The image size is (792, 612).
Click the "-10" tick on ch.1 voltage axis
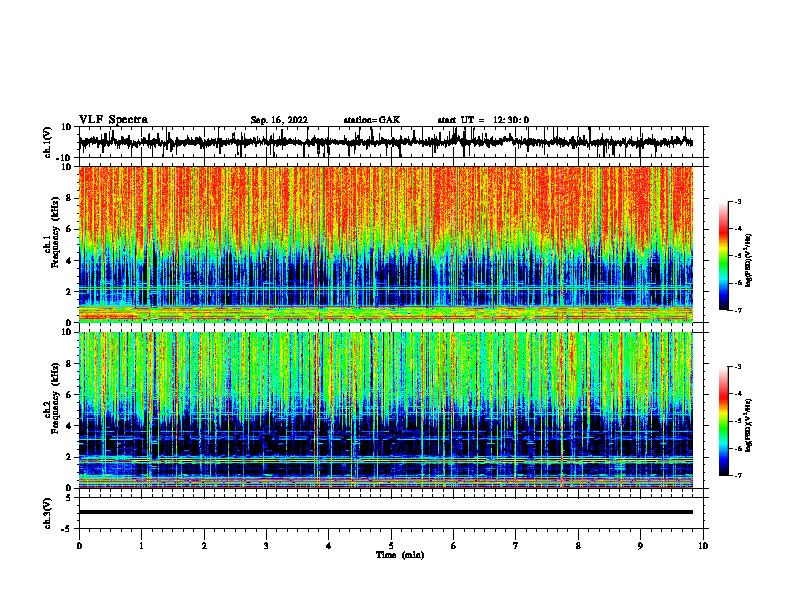click(x=65, y=158)
